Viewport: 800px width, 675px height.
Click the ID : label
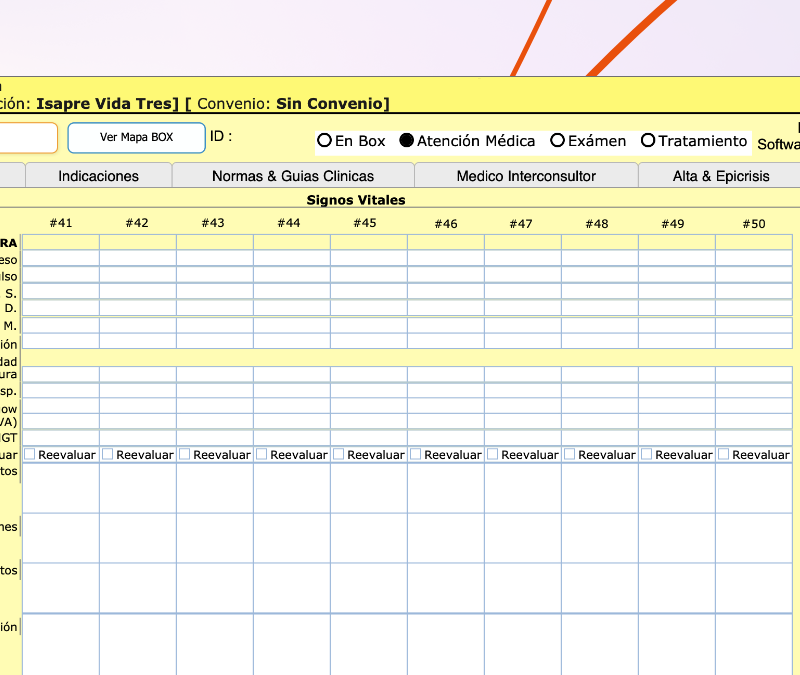tap(221, 136)
